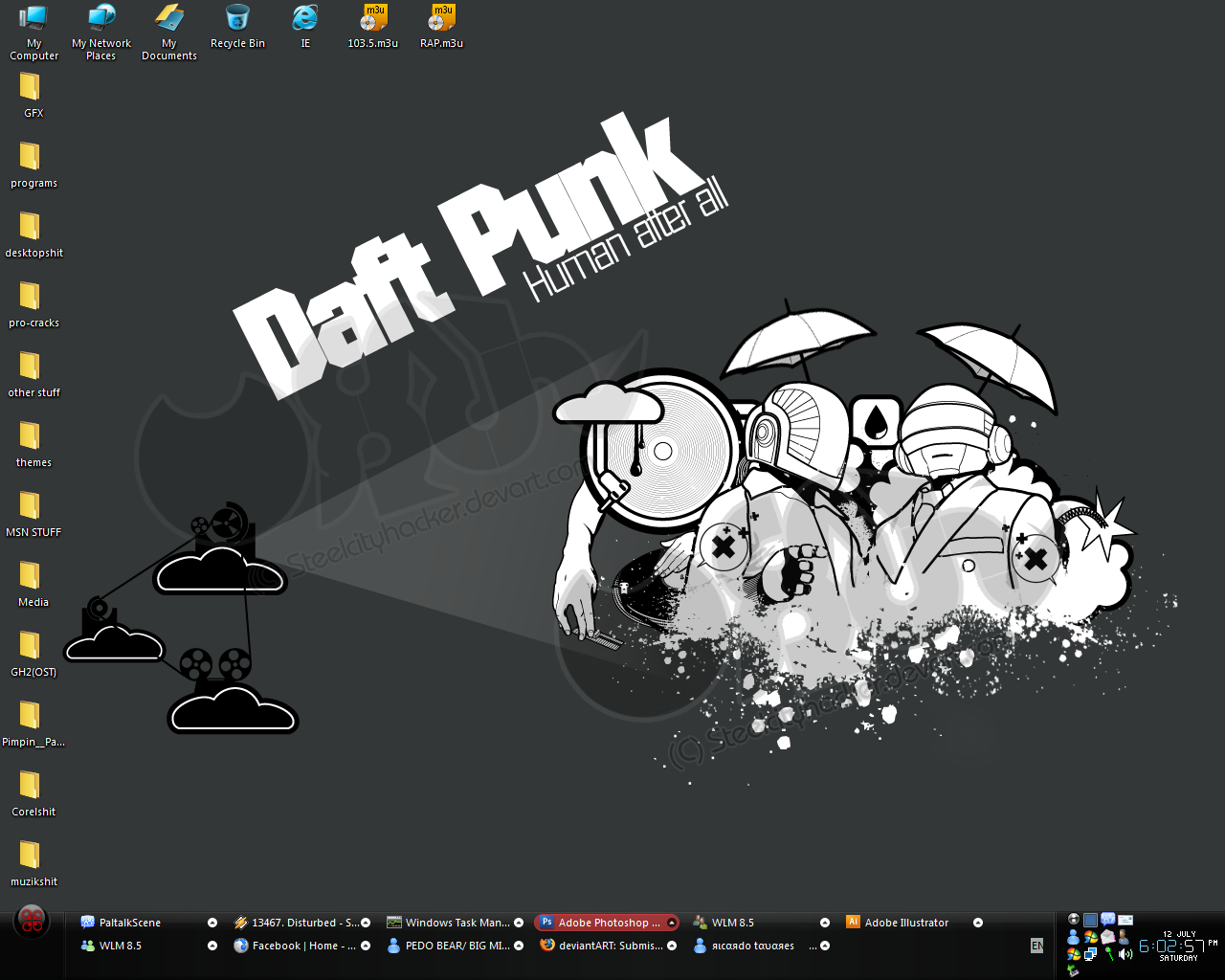Open the EN language indicator
Screen dimensions: 1225x980
[x=1036, y=946]
